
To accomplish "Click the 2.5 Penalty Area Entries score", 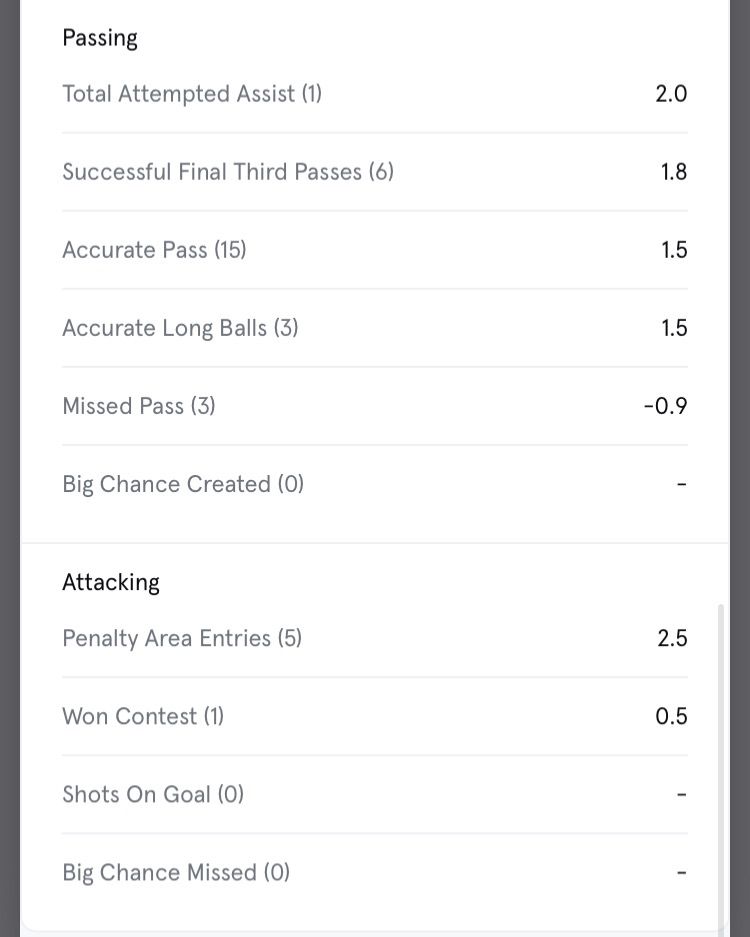I will (672, 638).
